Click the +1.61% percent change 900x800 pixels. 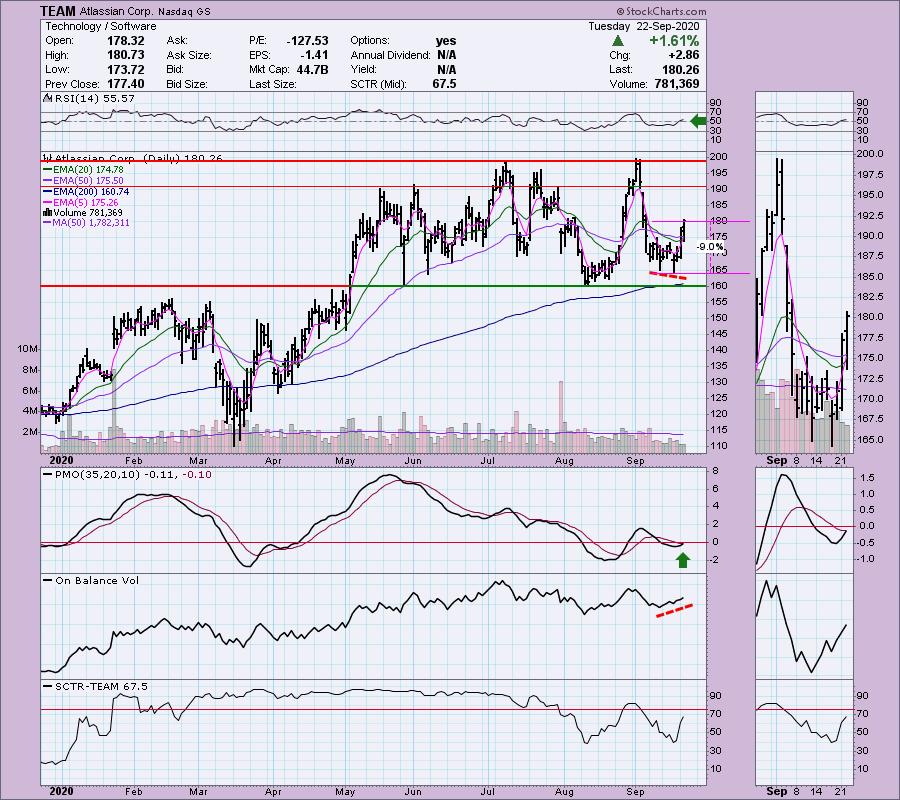674,41
